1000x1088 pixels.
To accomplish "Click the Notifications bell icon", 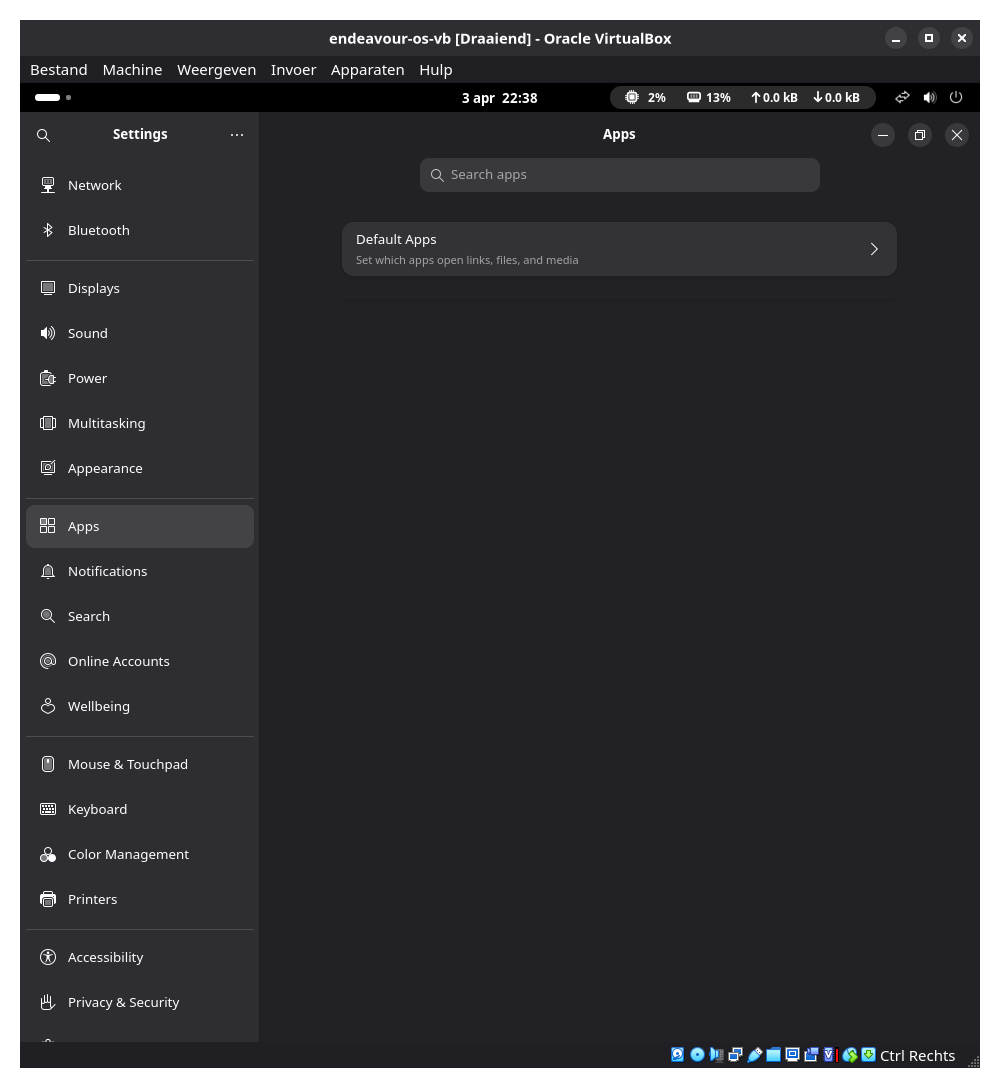I will [48, 571].
